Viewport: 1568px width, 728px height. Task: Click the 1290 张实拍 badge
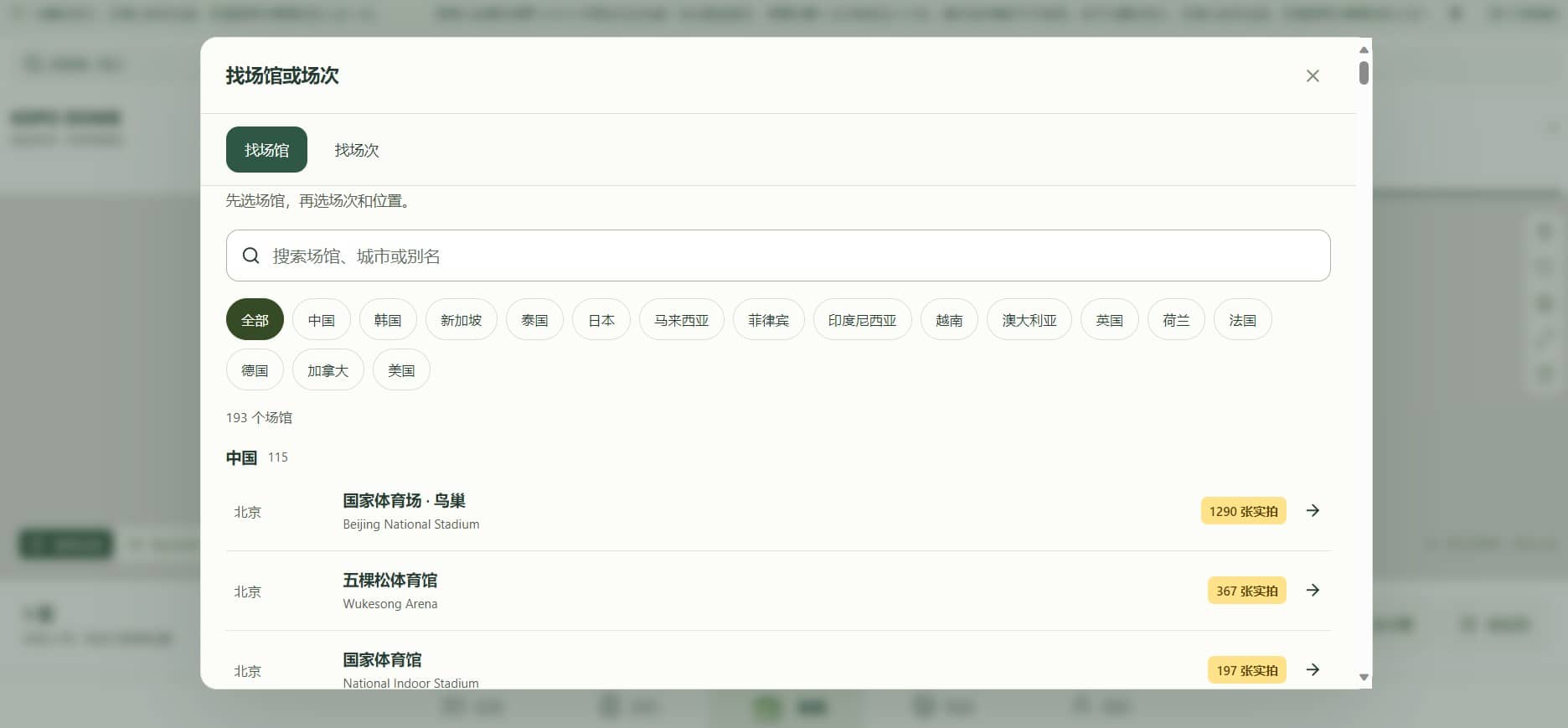click(1243, 511)
